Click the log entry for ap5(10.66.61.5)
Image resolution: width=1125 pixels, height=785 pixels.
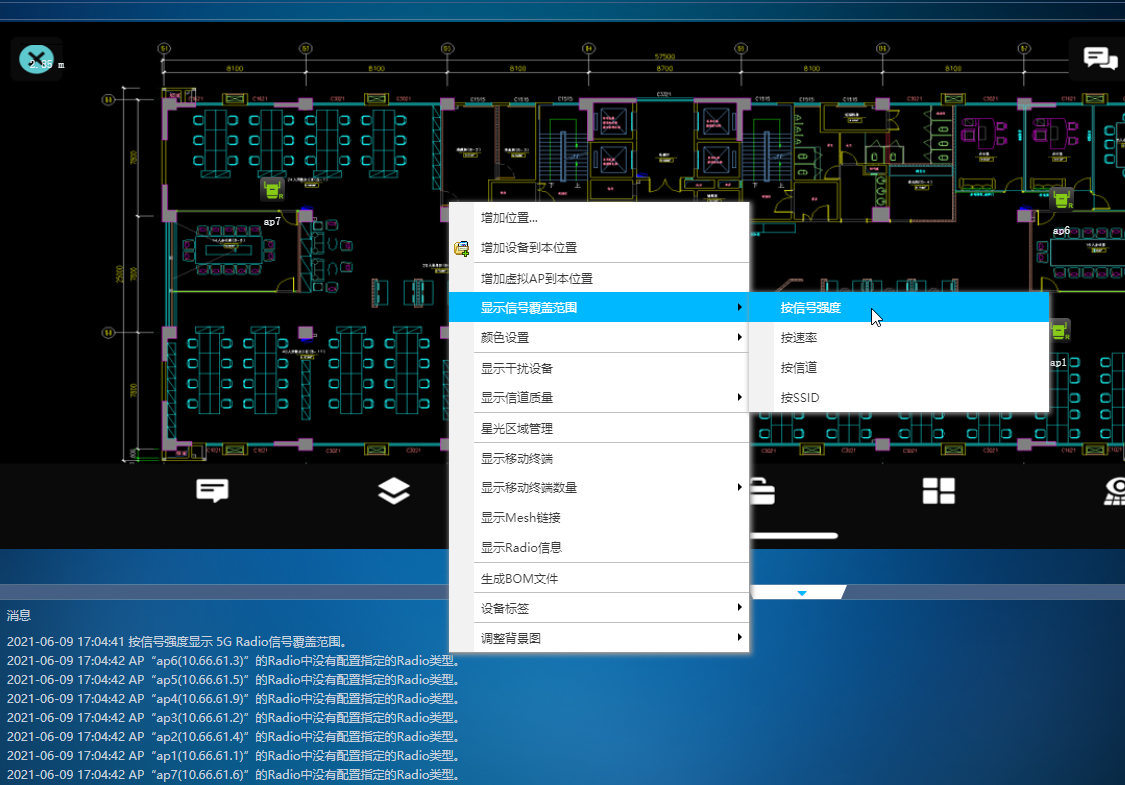coord(234,680)
